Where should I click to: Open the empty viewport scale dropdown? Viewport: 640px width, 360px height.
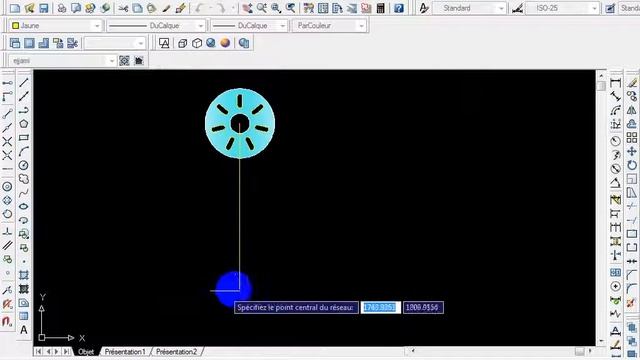point(115,43)
